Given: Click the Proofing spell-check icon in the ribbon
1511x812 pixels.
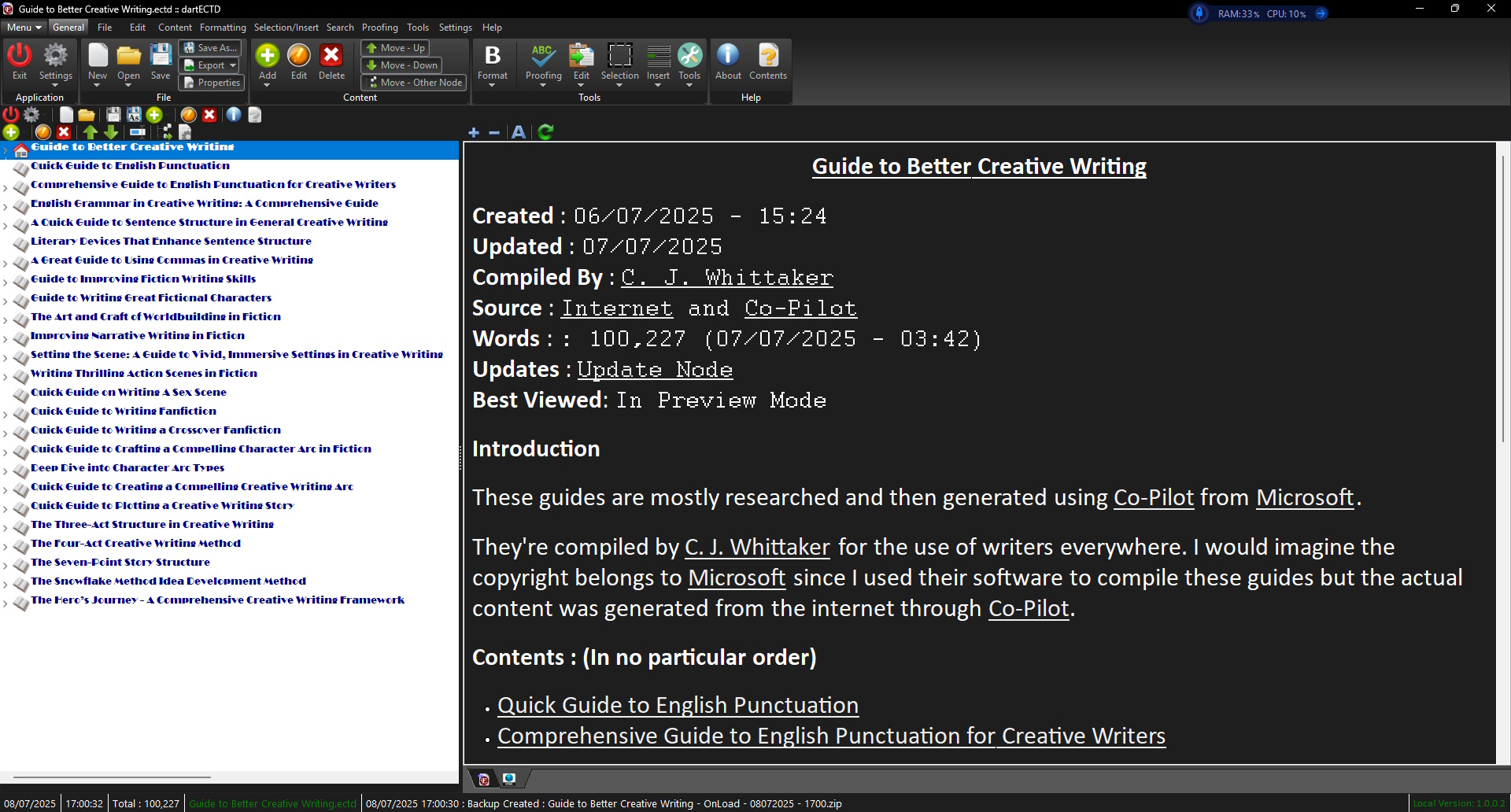Looking at the screenshot, I should [x=543, y=57].
